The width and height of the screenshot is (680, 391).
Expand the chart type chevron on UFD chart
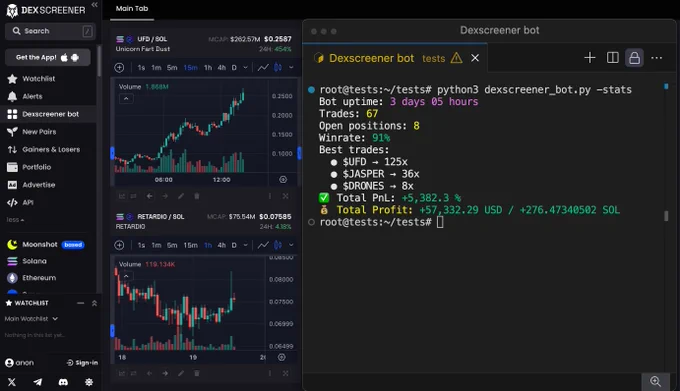coord(291,68)
